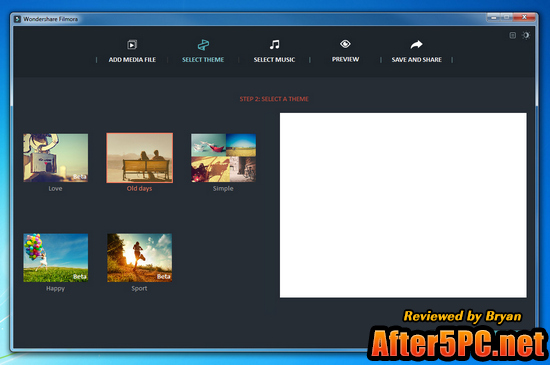
Task: Select the Old days theme thumbnail
Action: (140, 158)
